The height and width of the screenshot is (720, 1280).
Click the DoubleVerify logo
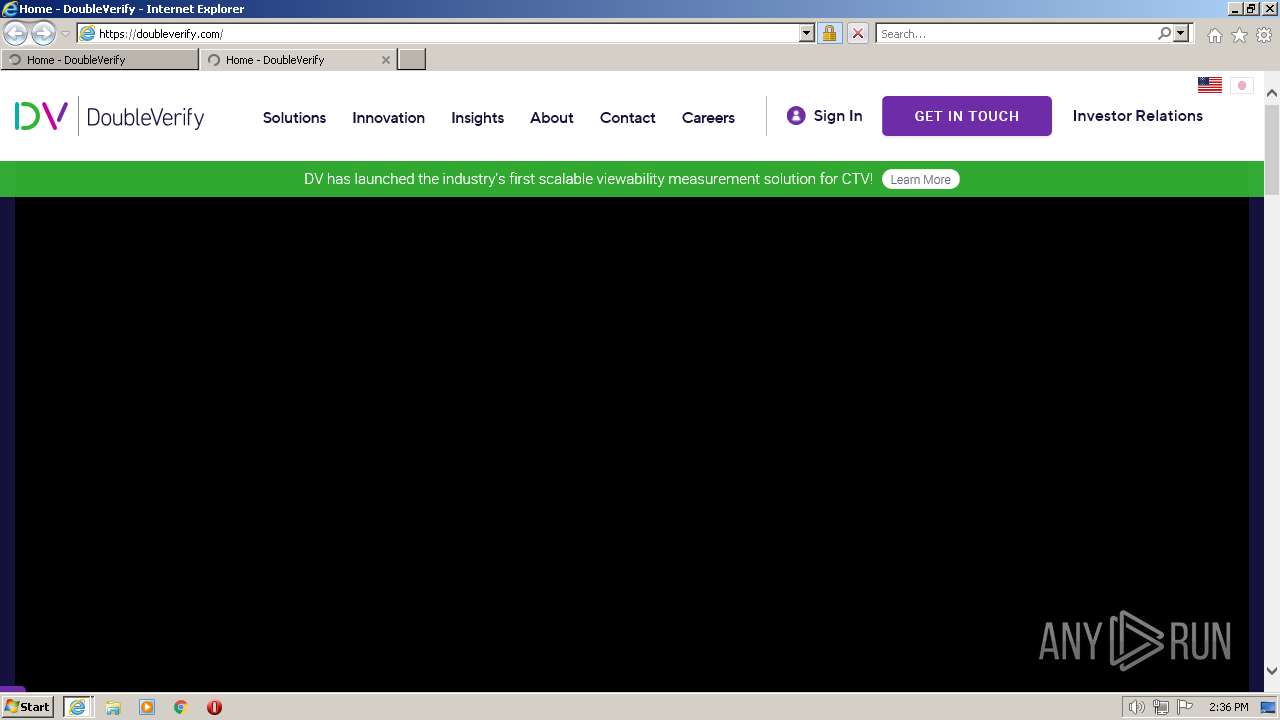click(x=109, y=116)
